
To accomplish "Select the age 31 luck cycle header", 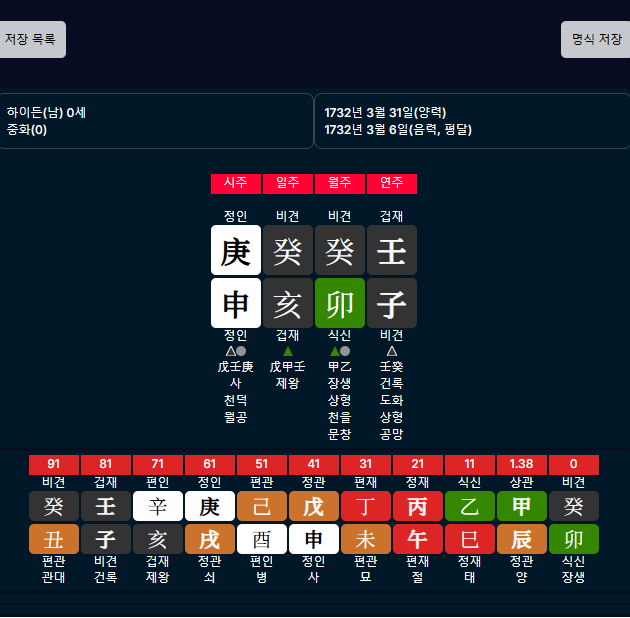I will coord(366,465).
